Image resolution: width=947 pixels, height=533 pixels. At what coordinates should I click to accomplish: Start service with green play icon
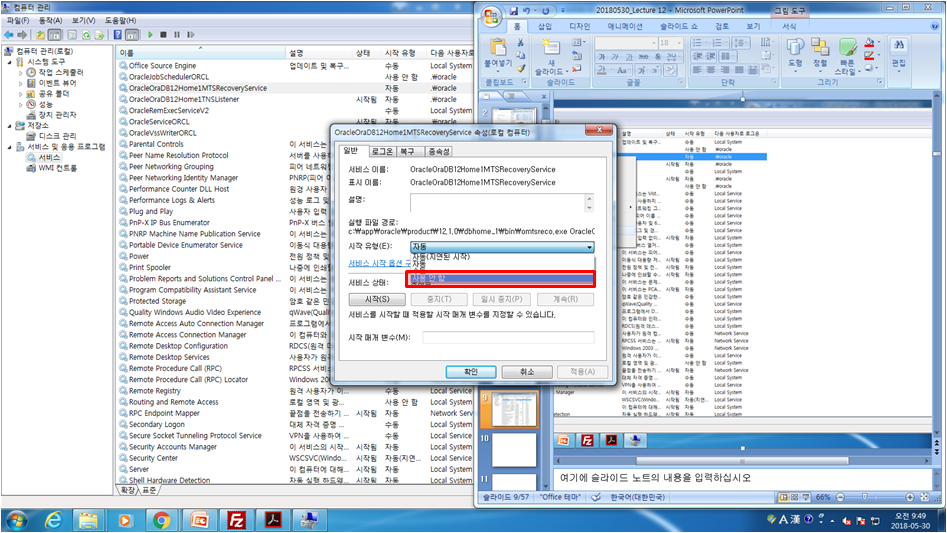150,35
